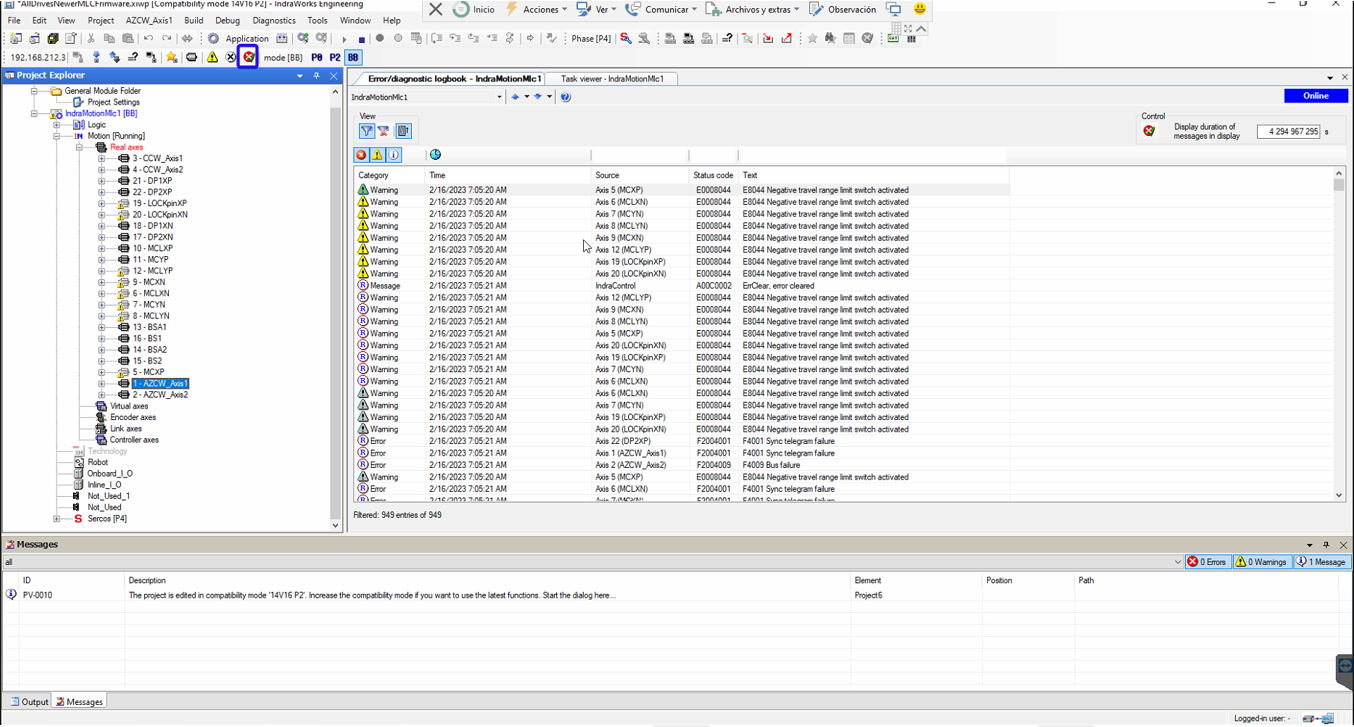Click the blue Online button
The width and height of the screenshot is (1354, 727).
click(x=1315, y=96)
